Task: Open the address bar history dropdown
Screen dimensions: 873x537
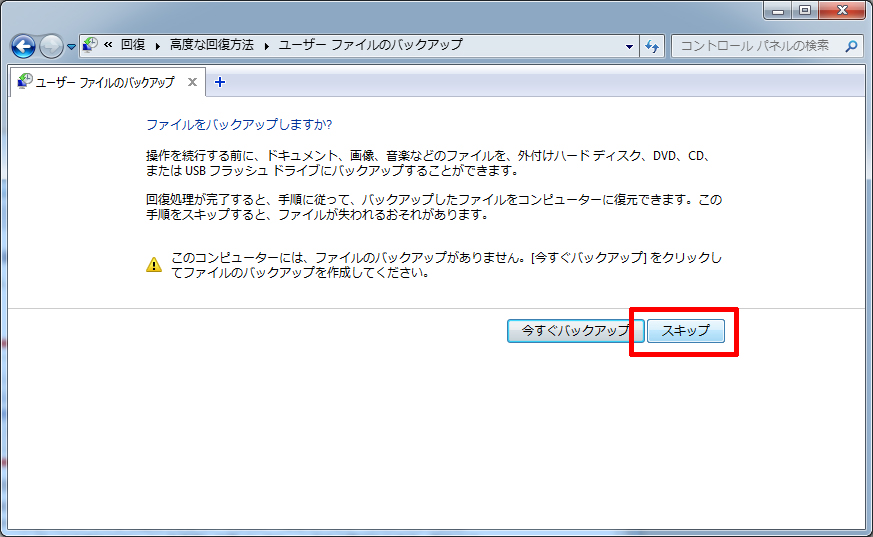Action: tap(629, 46)
